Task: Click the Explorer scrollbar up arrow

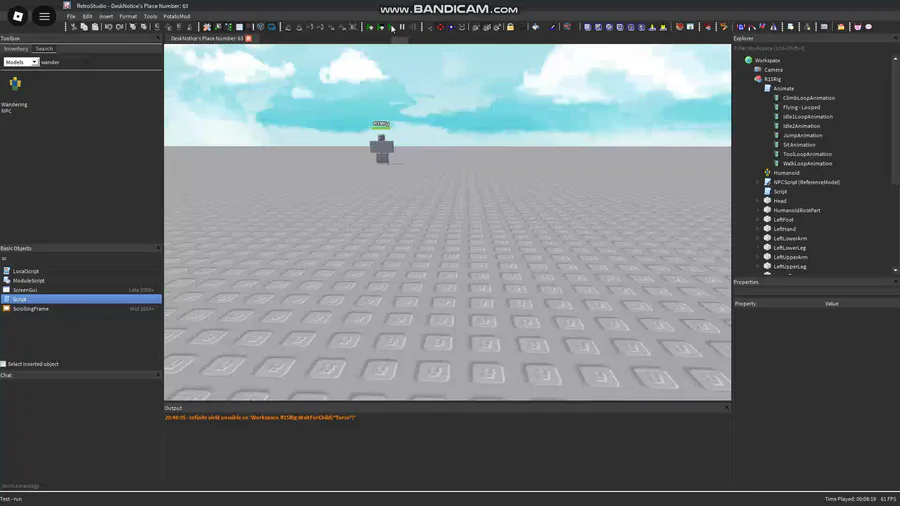Action: [895, 59]
